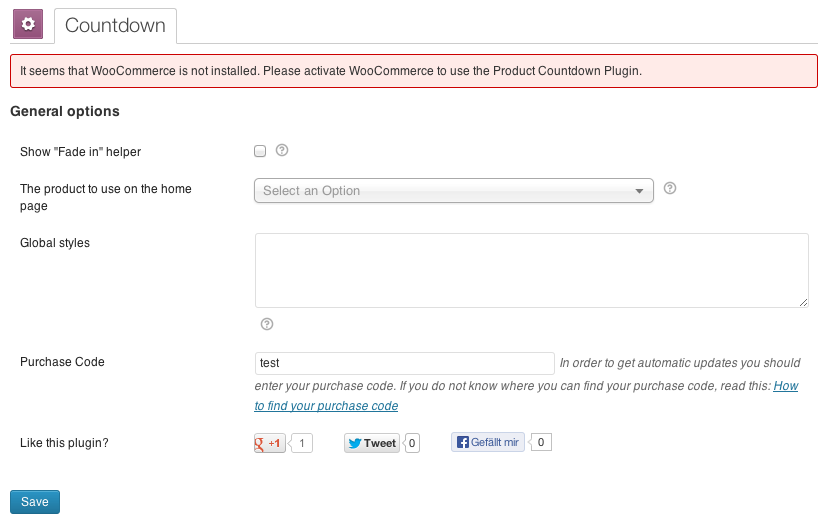This screenshot has height=525, width=828.
Task: Click help icon below Global styles textarea
Action: click(x=267, y=324)
